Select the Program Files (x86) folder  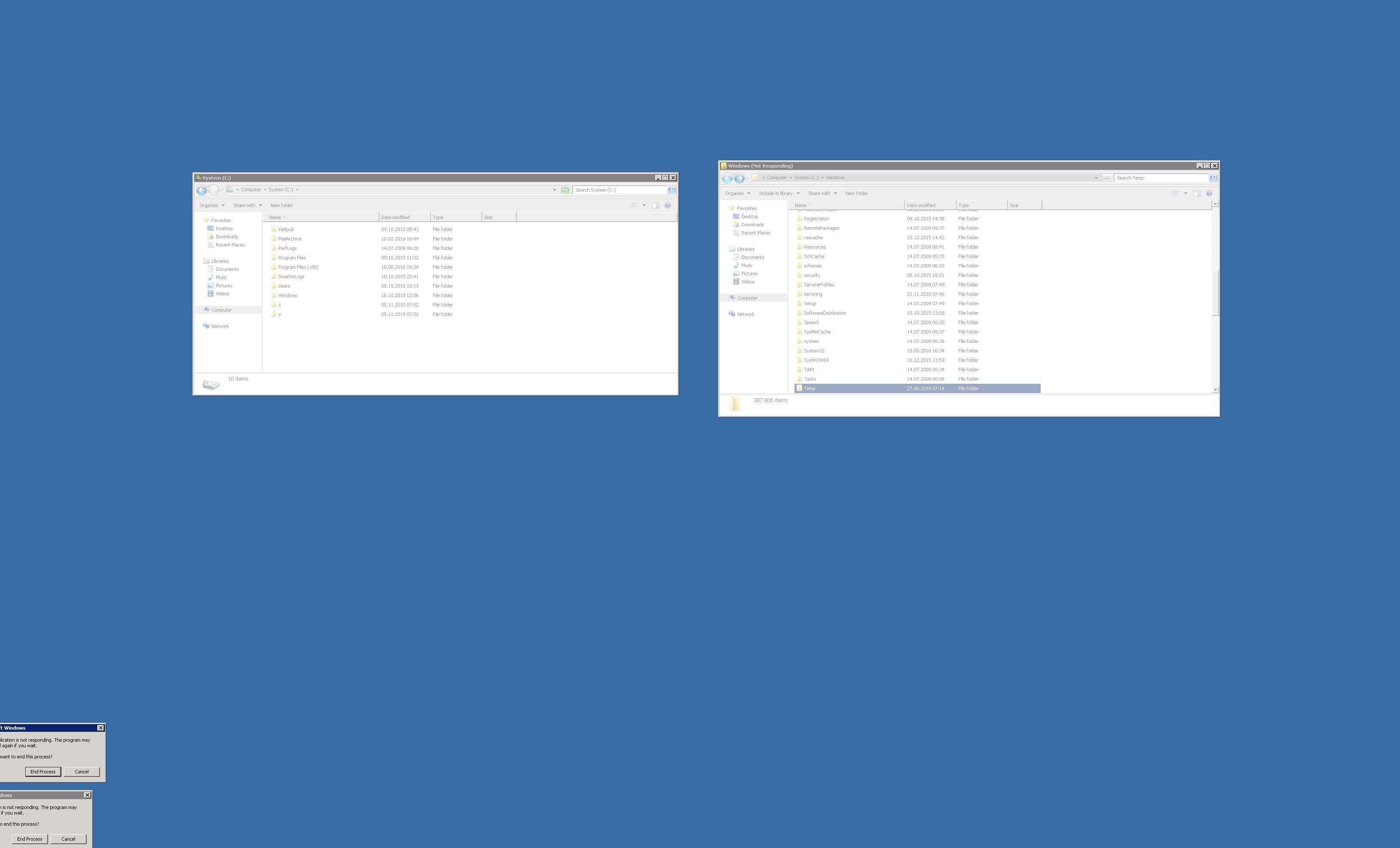pos(298,267)
